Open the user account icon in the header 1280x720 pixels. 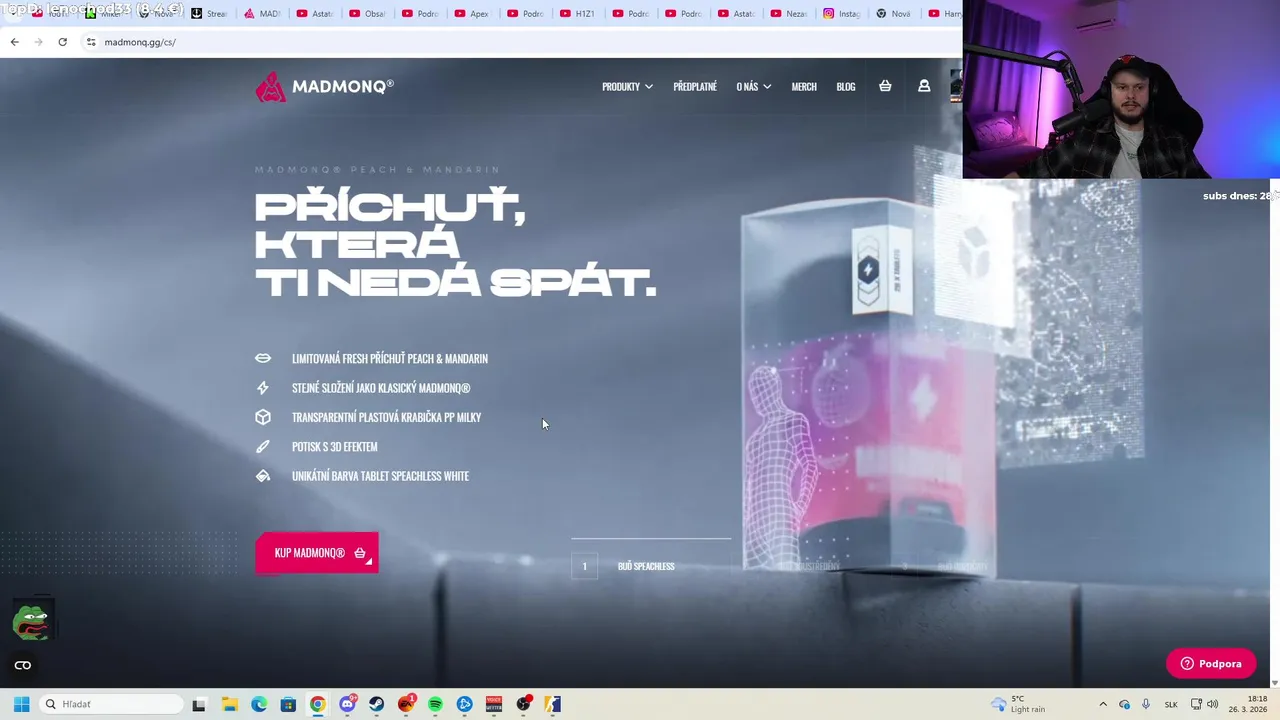click(924, 86)
